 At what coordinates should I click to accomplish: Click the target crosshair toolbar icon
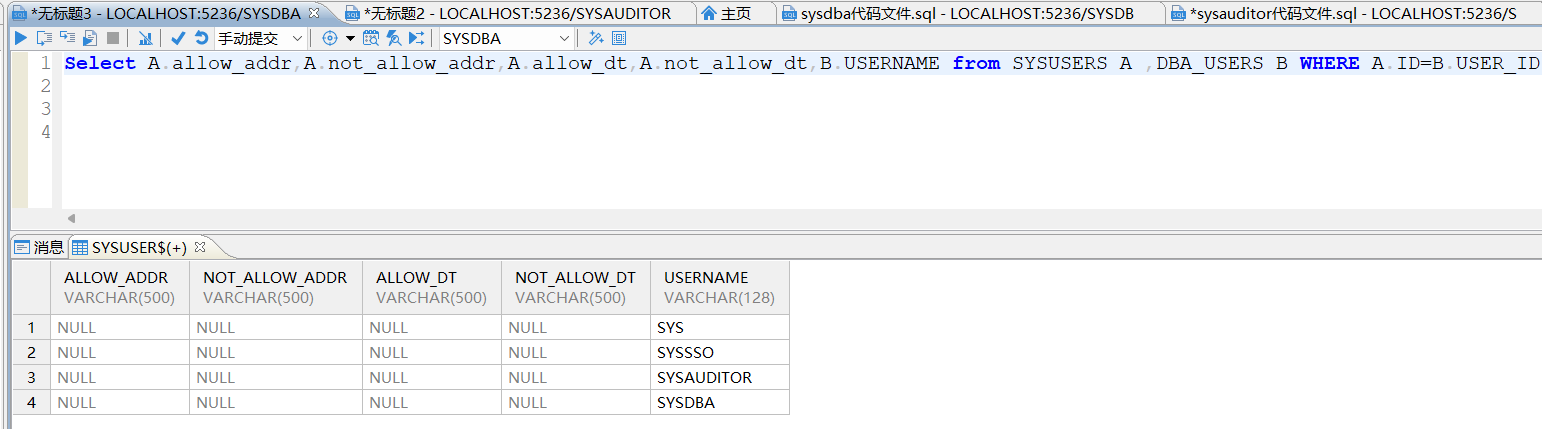coord(329,38)
